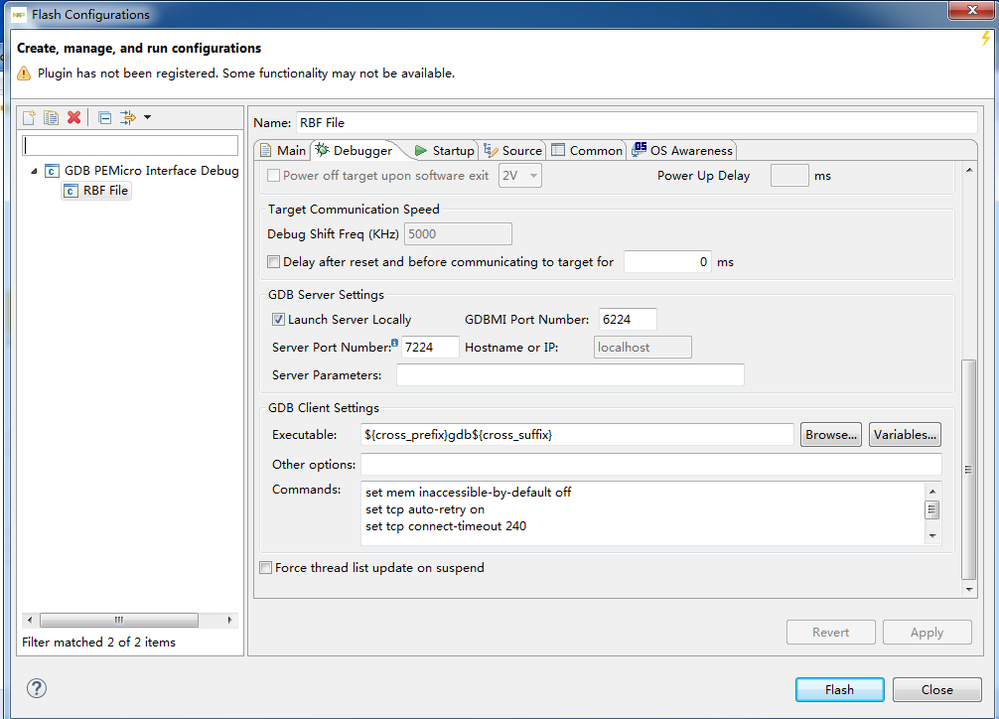Open the filter toolbar dropdown arrow
This screenshot has width=999, height=719.
tap(148, 118)
